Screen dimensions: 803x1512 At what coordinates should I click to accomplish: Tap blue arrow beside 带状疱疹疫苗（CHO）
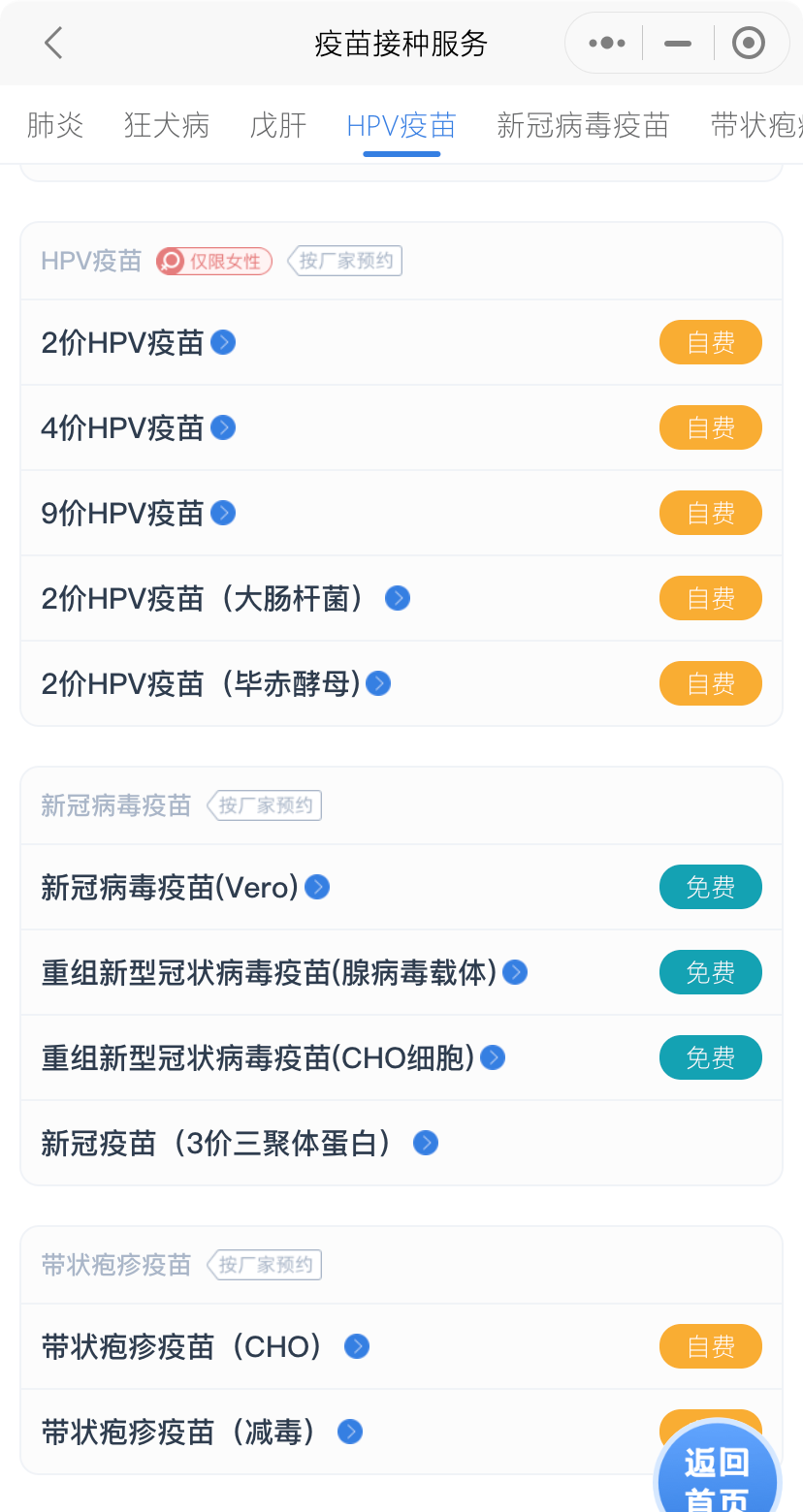[357, 1346]
